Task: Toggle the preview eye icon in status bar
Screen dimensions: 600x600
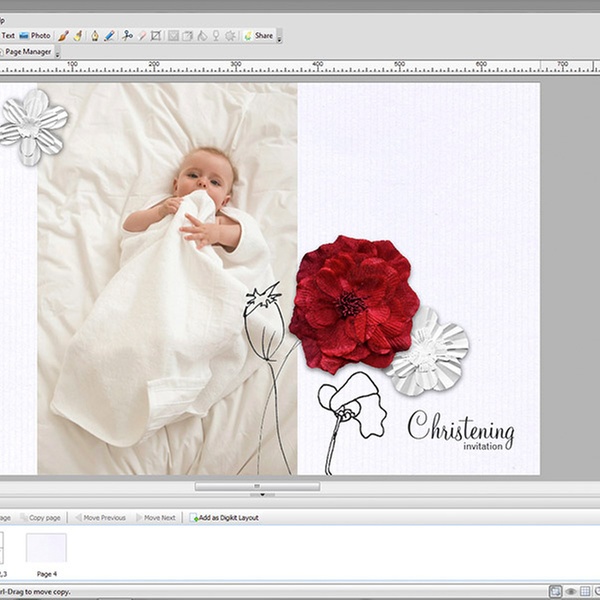Action: (571, 591)
